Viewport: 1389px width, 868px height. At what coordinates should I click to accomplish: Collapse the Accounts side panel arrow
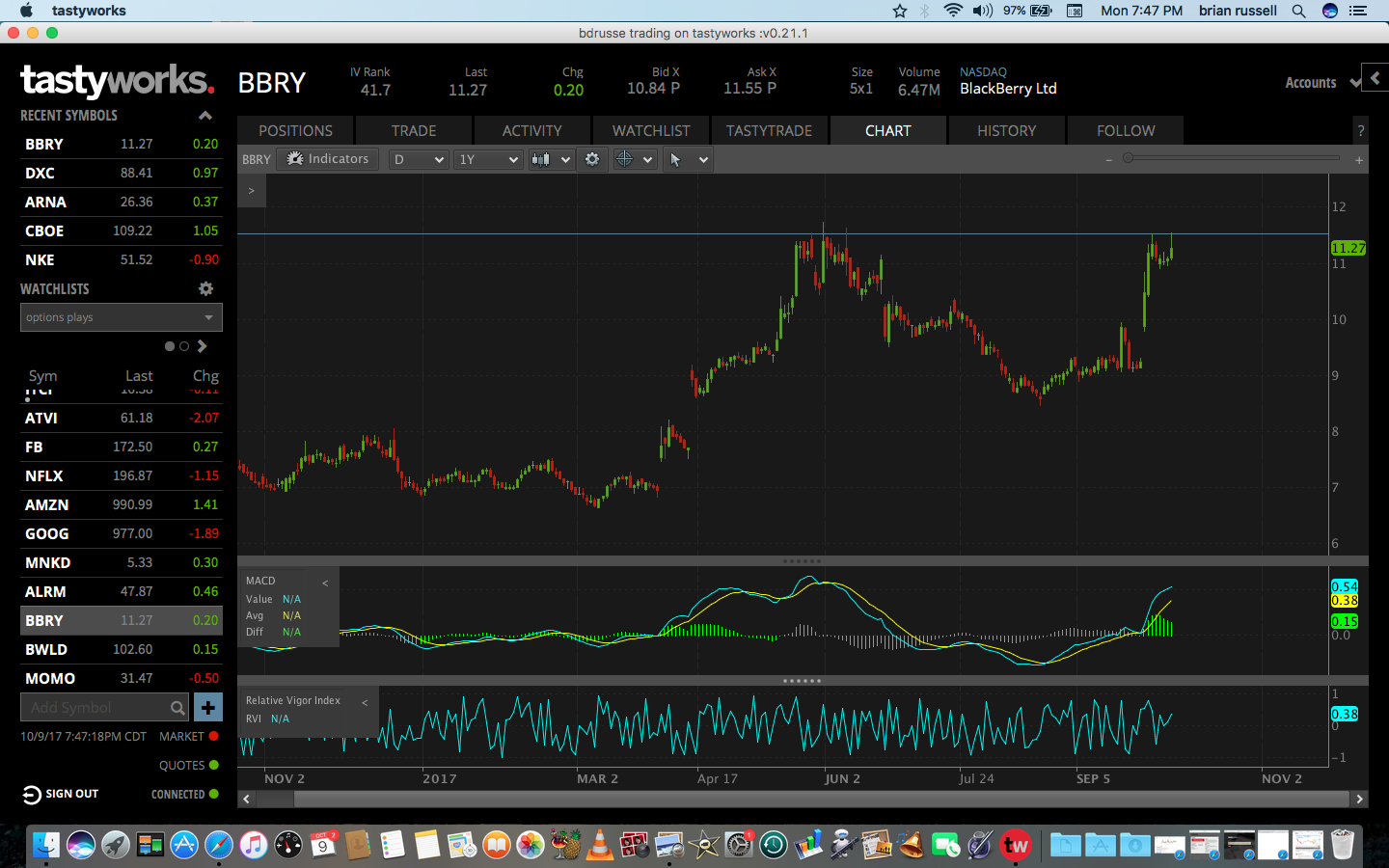coord(1375,78)
